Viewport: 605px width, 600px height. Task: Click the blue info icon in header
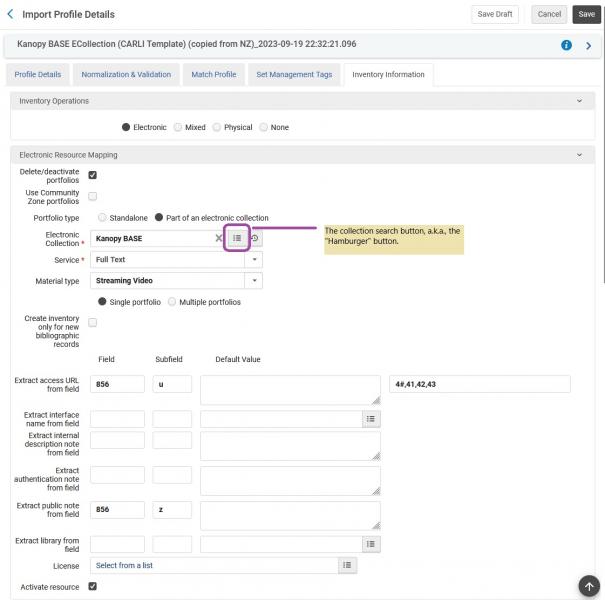pos(566,45)
